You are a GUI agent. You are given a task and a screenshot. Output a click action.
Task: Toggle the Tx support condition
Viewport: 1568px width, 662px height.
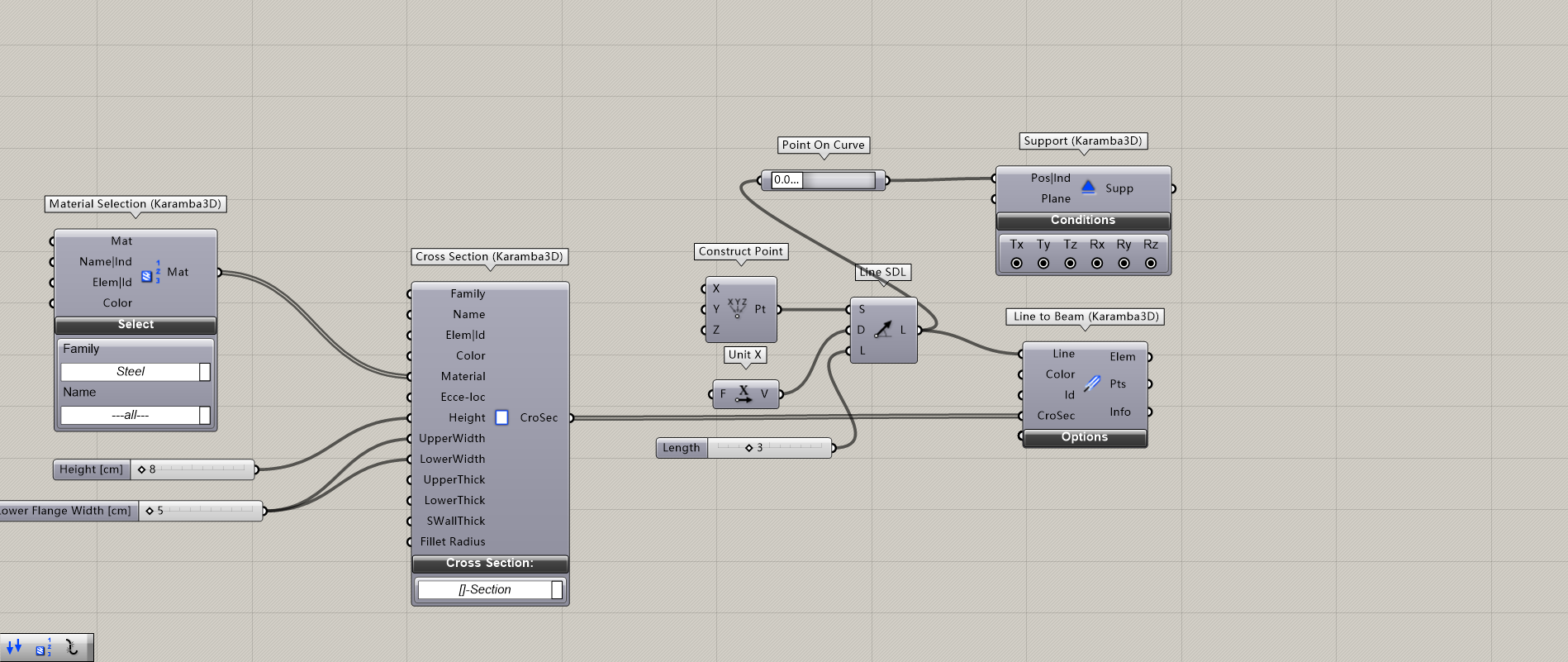1016,263
